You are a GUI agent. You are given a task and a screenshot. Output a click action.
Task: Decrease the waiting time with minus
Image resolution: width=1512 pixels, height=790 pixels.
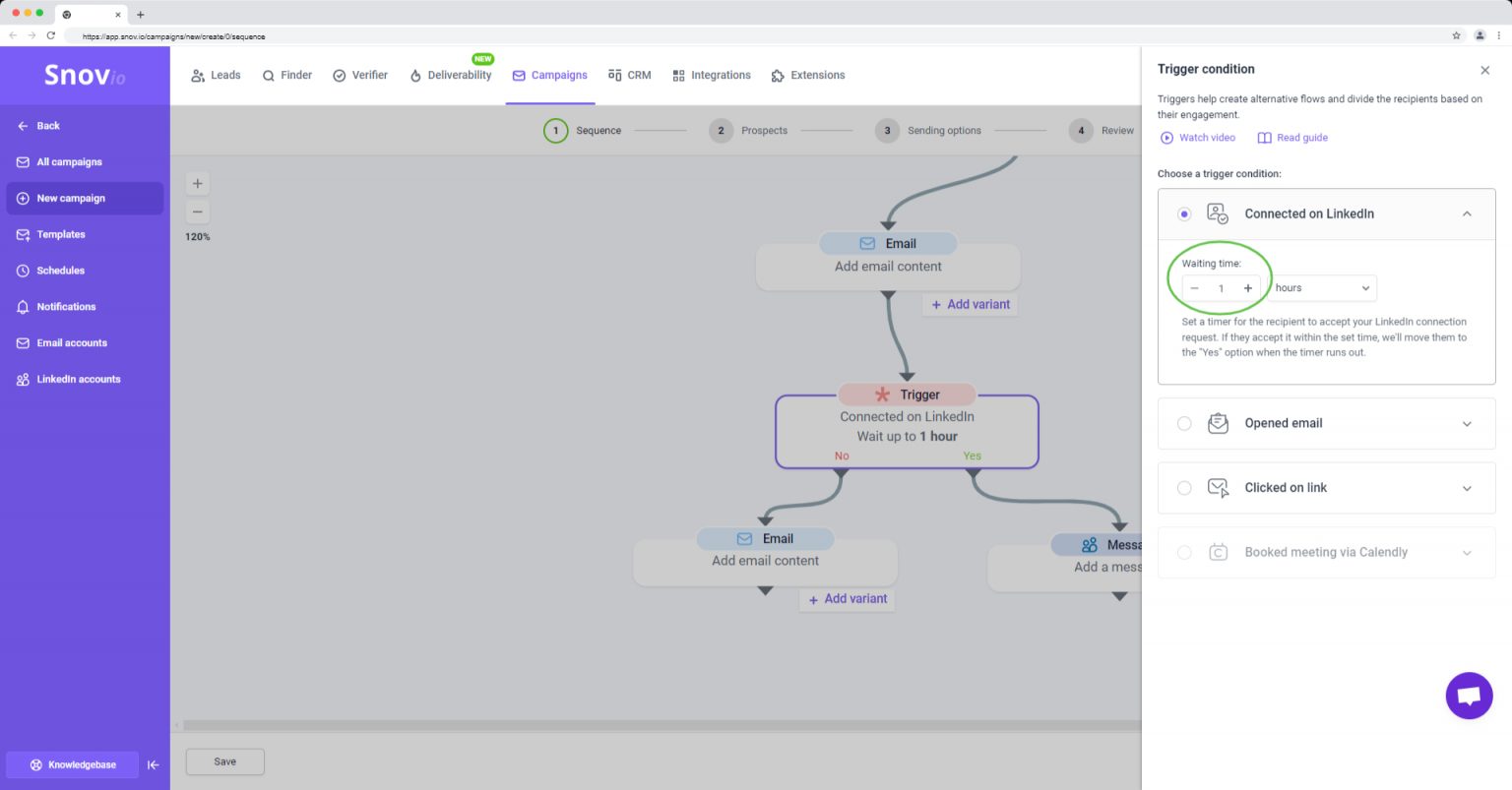point(1194,288)
